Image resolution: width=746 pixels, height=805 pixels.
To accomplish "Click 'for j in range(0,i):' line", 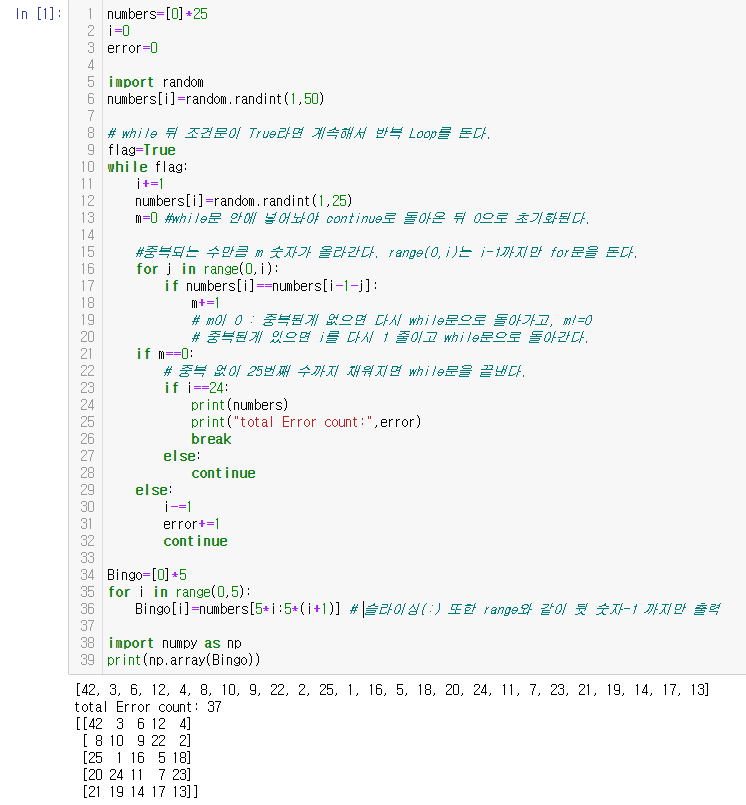I will pyautogui.click(x=207, y=269).
